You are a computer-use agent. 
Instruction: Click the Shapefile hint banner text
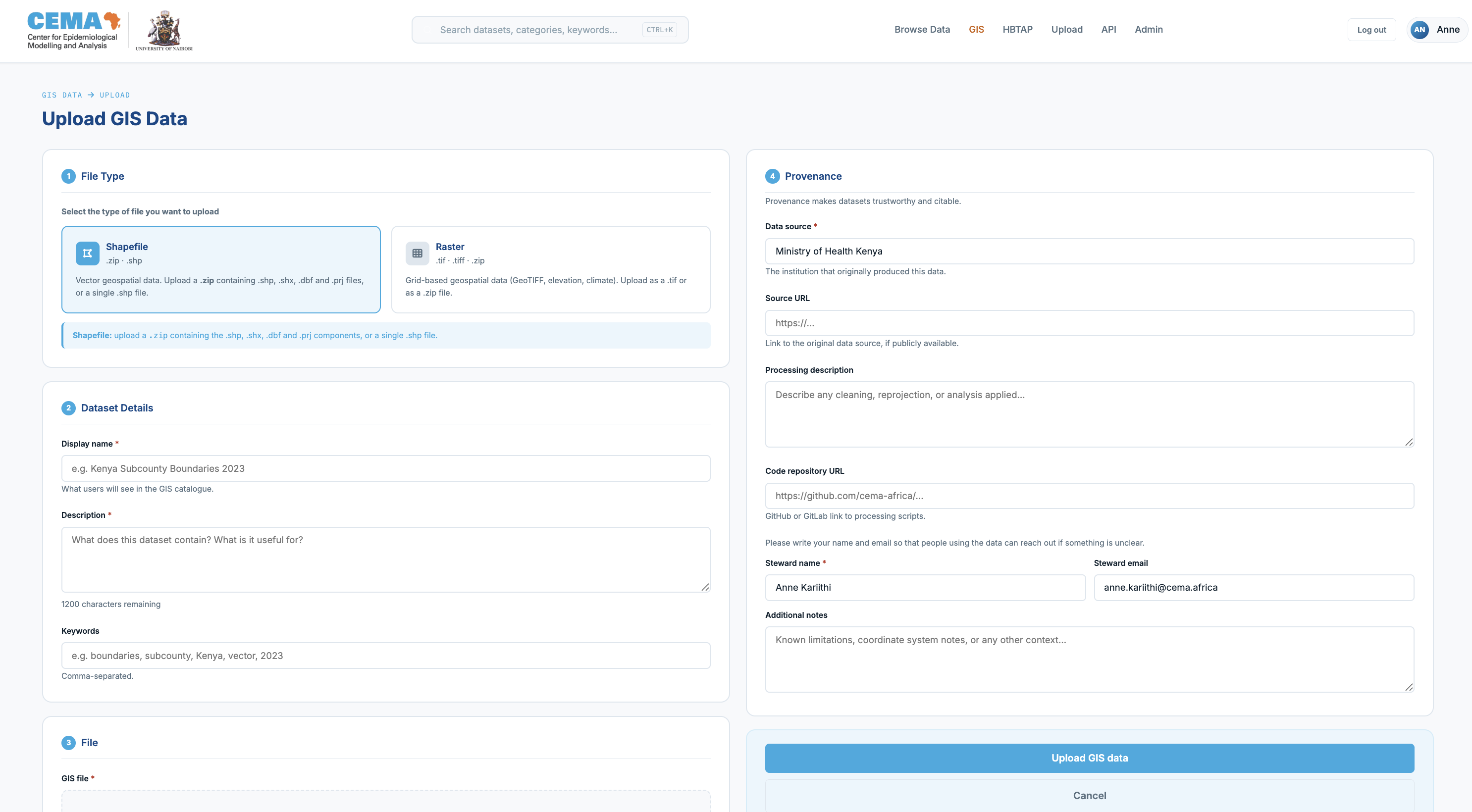tap(255, 335)
